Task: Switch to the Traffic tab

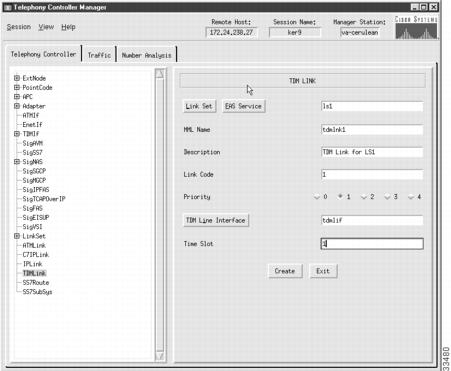Action: pos(99,55)
